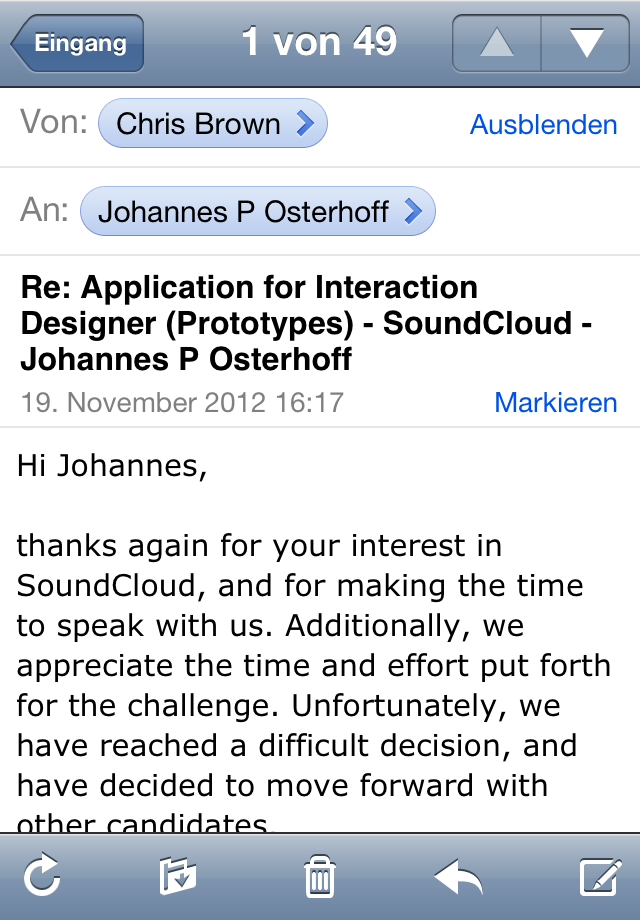Jump to next message with down arrow
The image size is (640, 920).
(585, 43)
